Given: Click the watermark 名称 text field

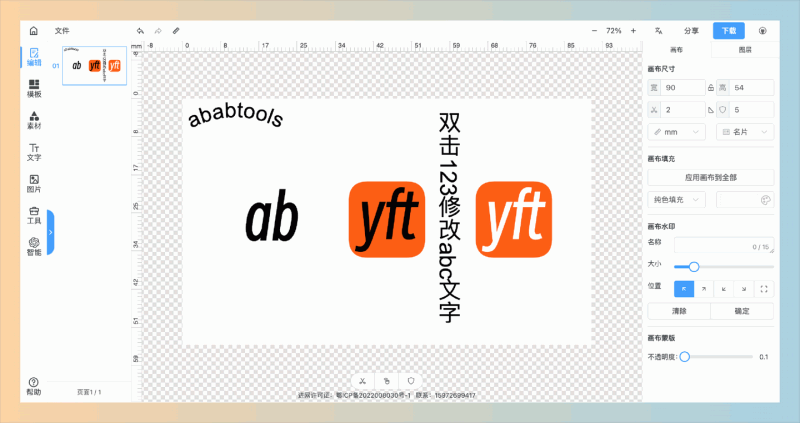Looking at the screenshot, I should pos(724,245).
